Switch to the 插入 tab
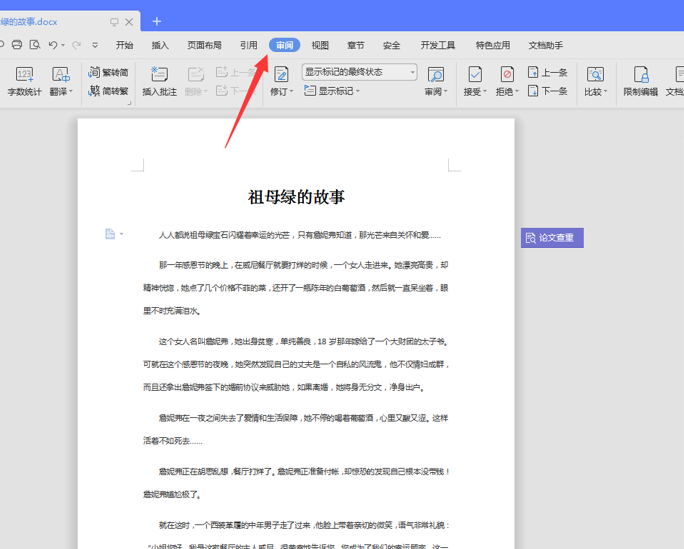This screenshot has width=684, height=549. click(160, 45)
